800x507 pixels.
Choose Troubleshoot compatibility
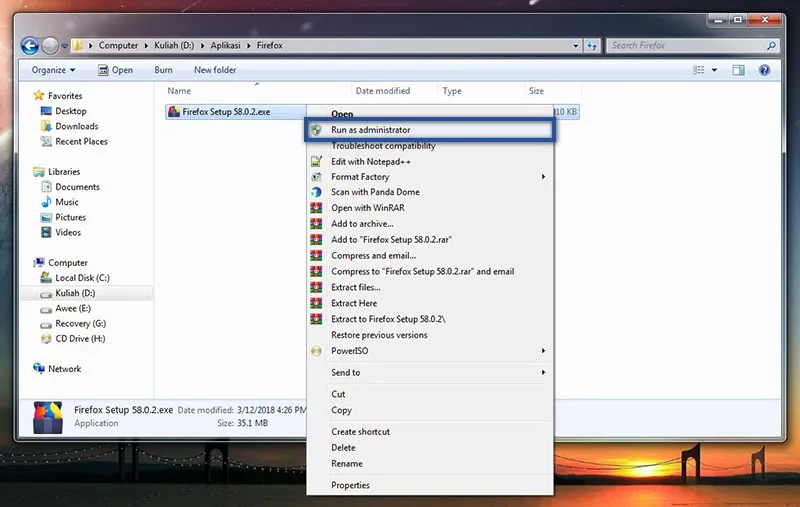pyautogui.click(x=430, y=146)
